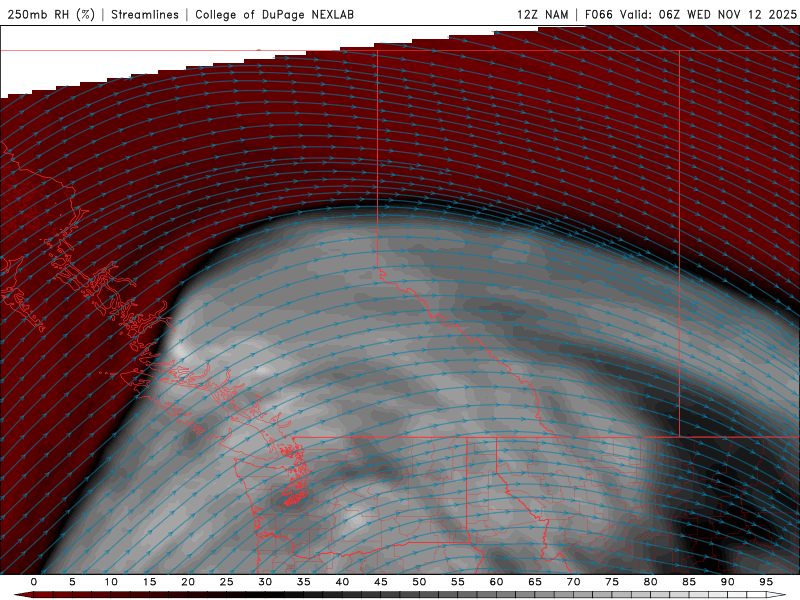Click the '15' colorbar label
800x600 pixels.
(x=149, y=582)
